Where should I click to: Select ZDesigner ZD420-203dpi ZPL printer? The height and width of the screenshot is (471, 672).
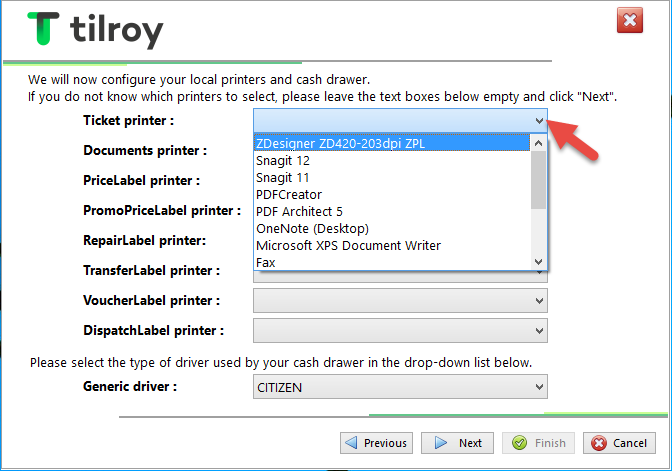click(392, 143)
